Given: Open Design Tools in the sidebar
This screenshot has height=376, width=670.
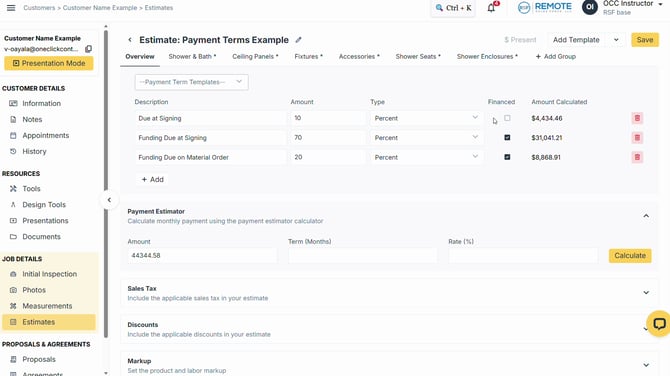Looking at the screenshot, I should tap(44, 205).
